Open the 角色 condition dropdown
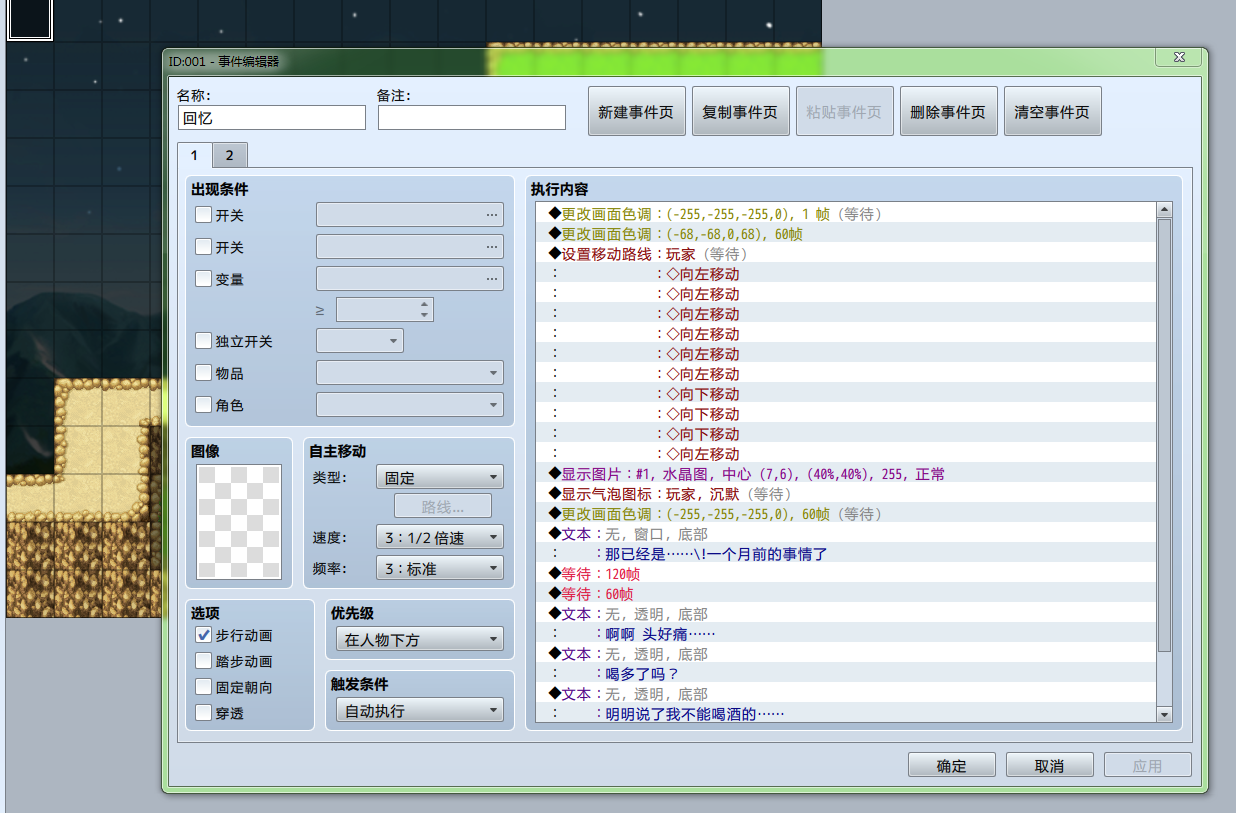The height and width of the screenshot is (813, 1236). point(410,405)
